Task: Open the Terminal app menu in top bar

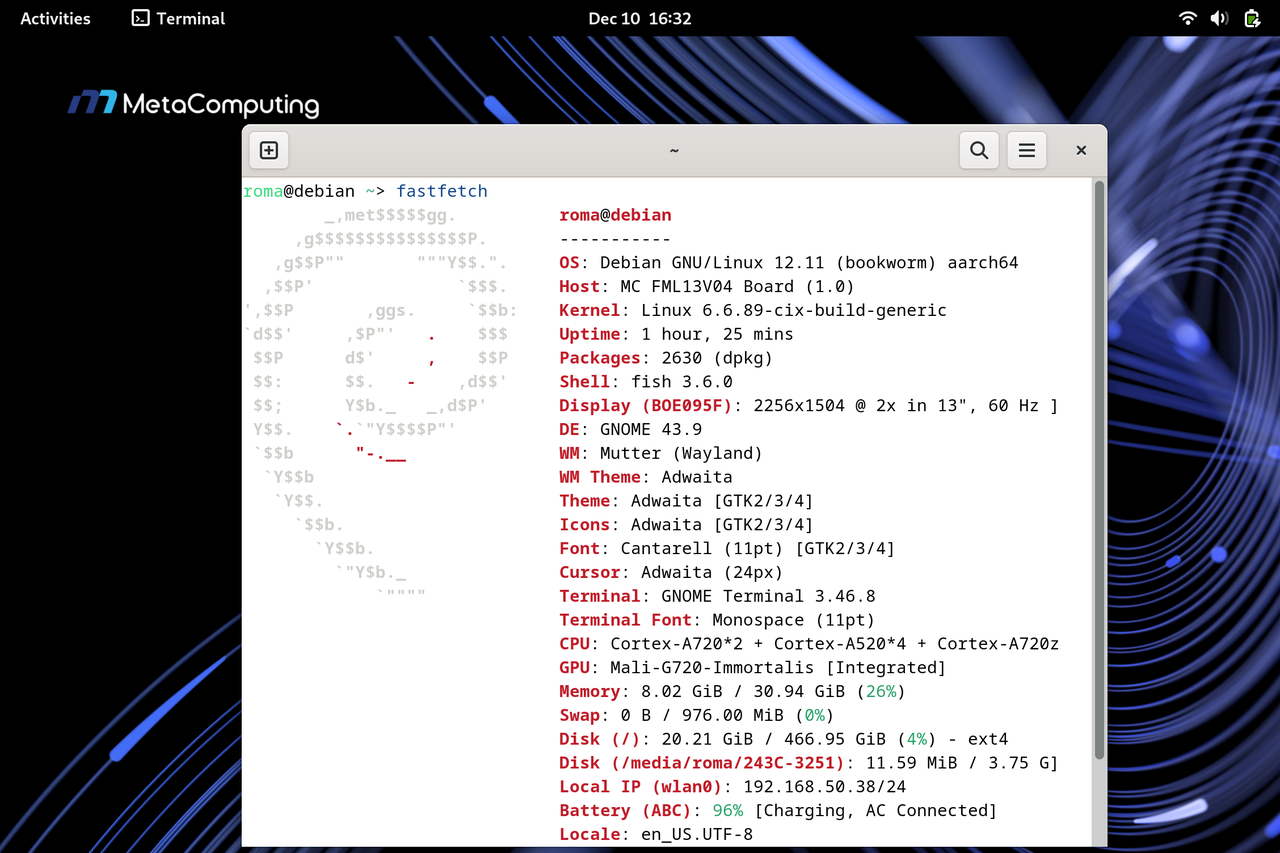Action: (179, 18)
